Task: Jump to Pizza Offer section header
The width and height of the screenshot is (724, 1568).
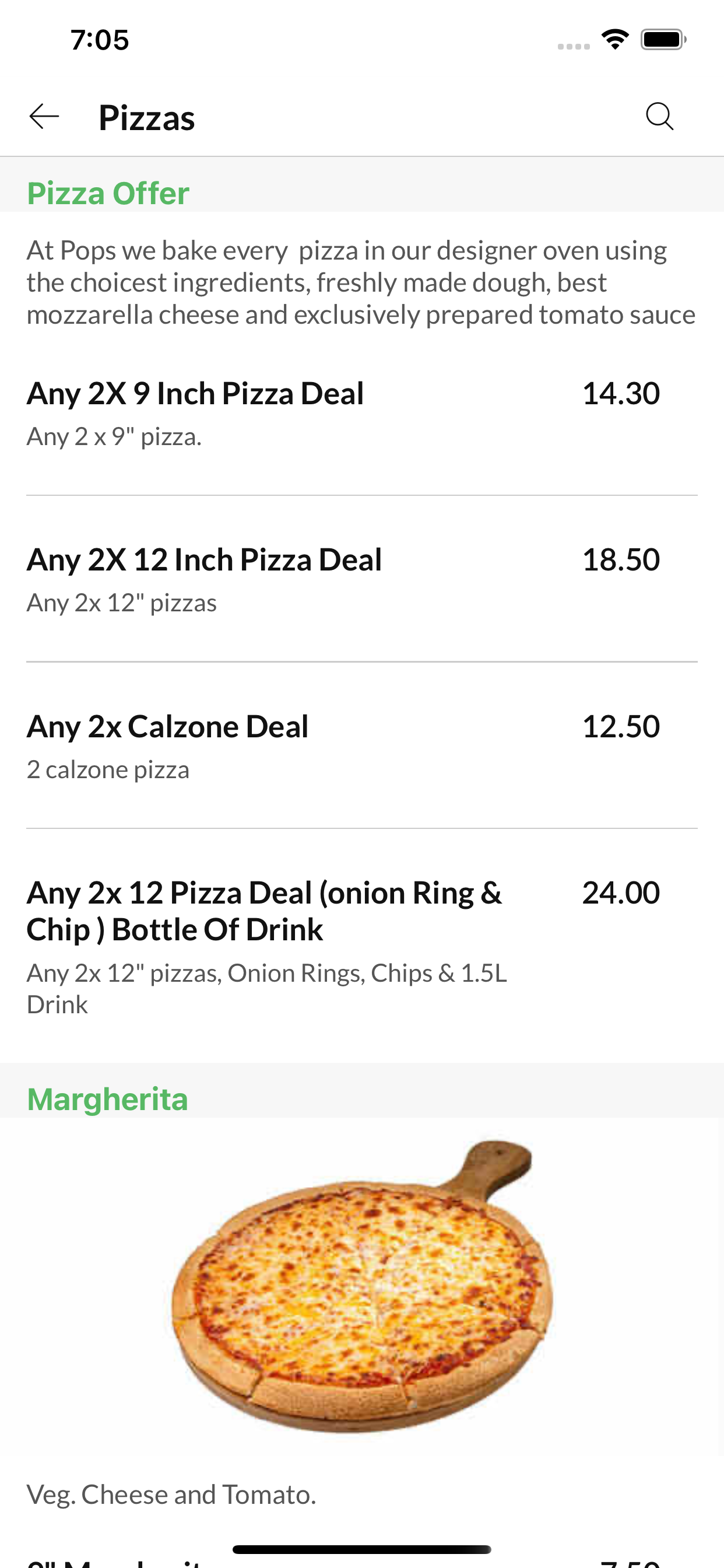Action: pyautogui.click(x=108, y=194)
